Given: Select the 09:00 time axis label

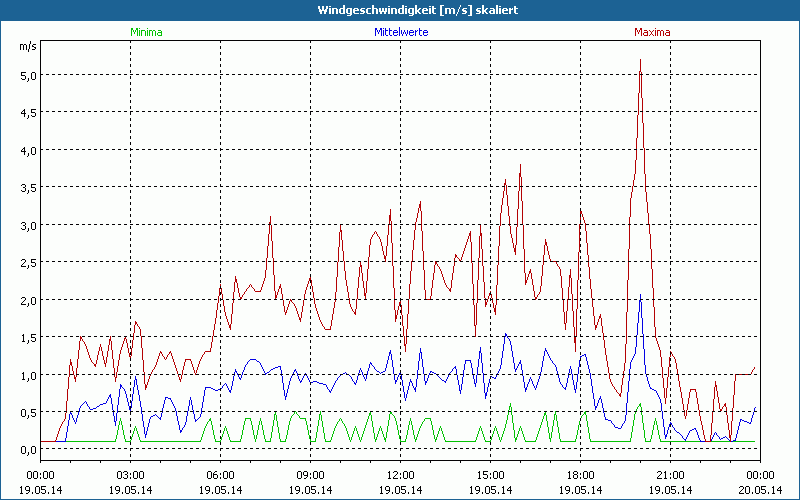Looking at the screenshot, I should tap(310, 475).
